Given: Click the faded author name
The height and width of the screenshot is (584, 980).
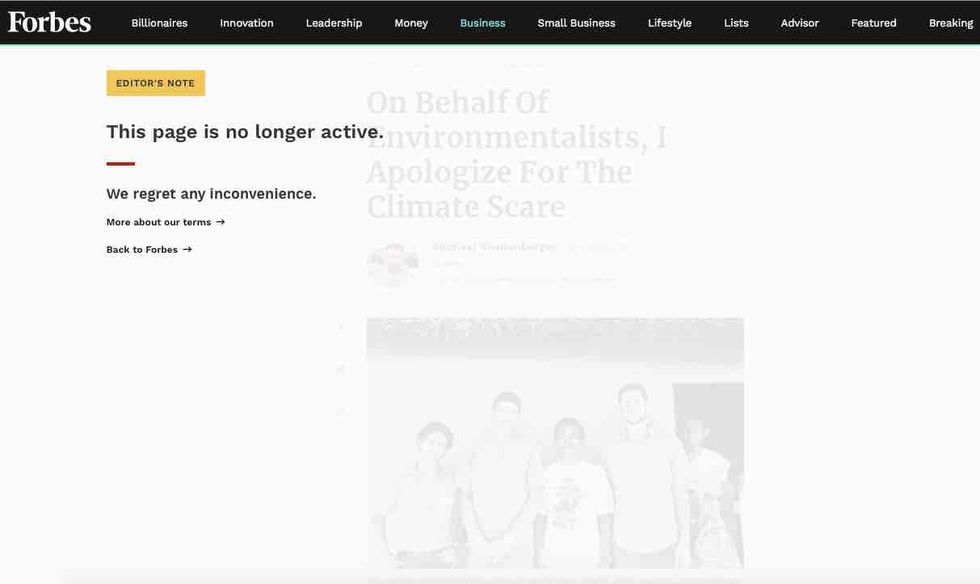Looking at the screenshot, I should click(x=493, y=247).
